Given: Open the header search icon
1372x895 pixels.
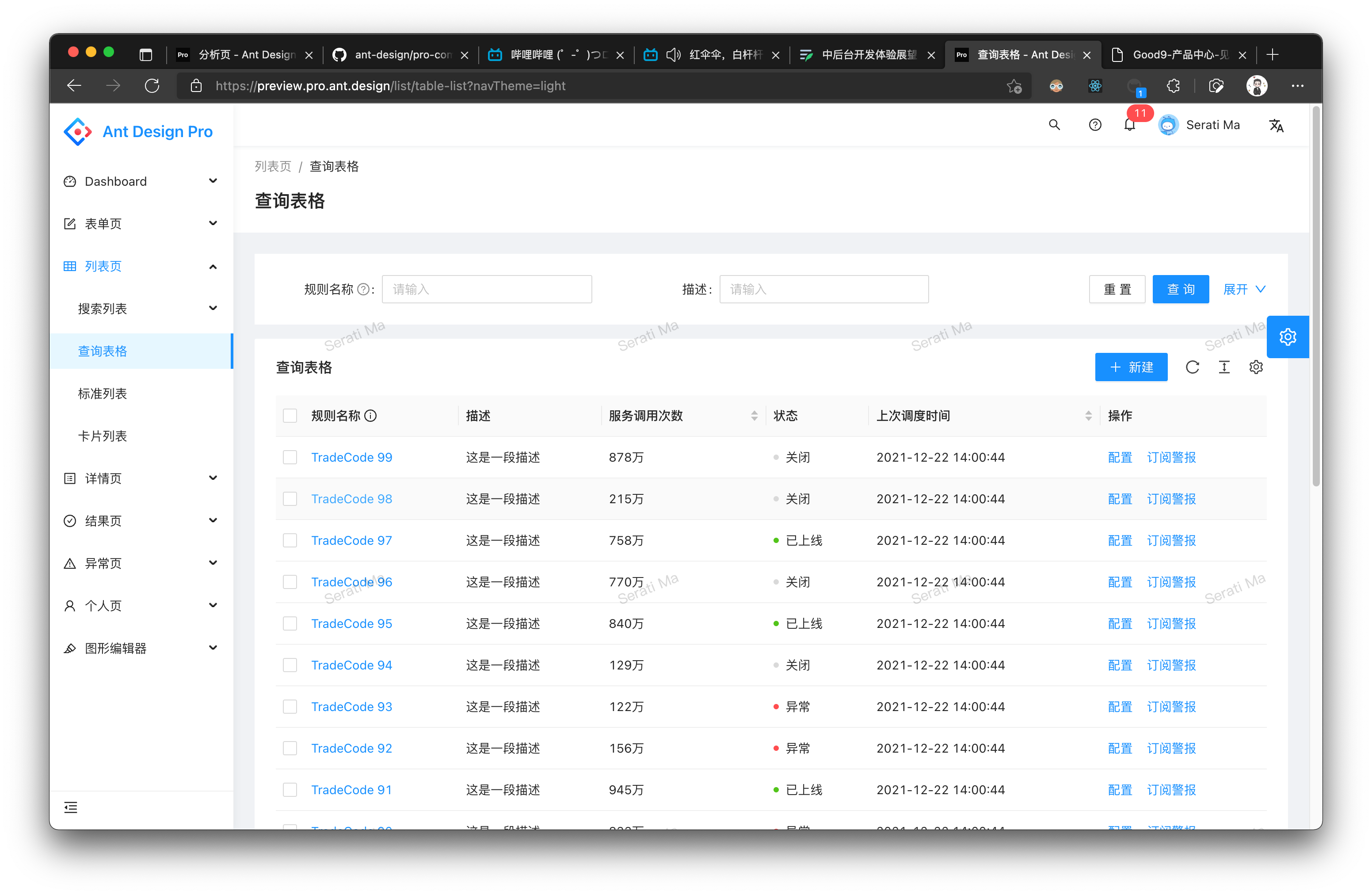Looking at the screenshot, I should [1054, 125].
